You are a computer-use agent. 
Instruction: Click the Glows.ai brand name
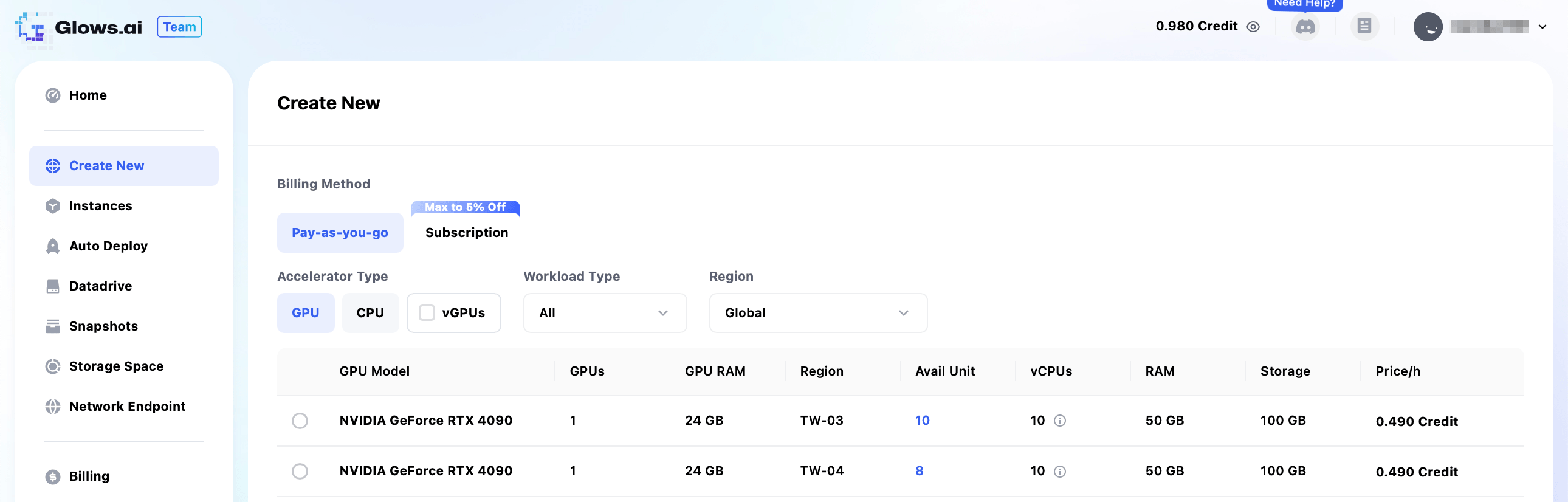pyautogui.click(x=98, y=28)
